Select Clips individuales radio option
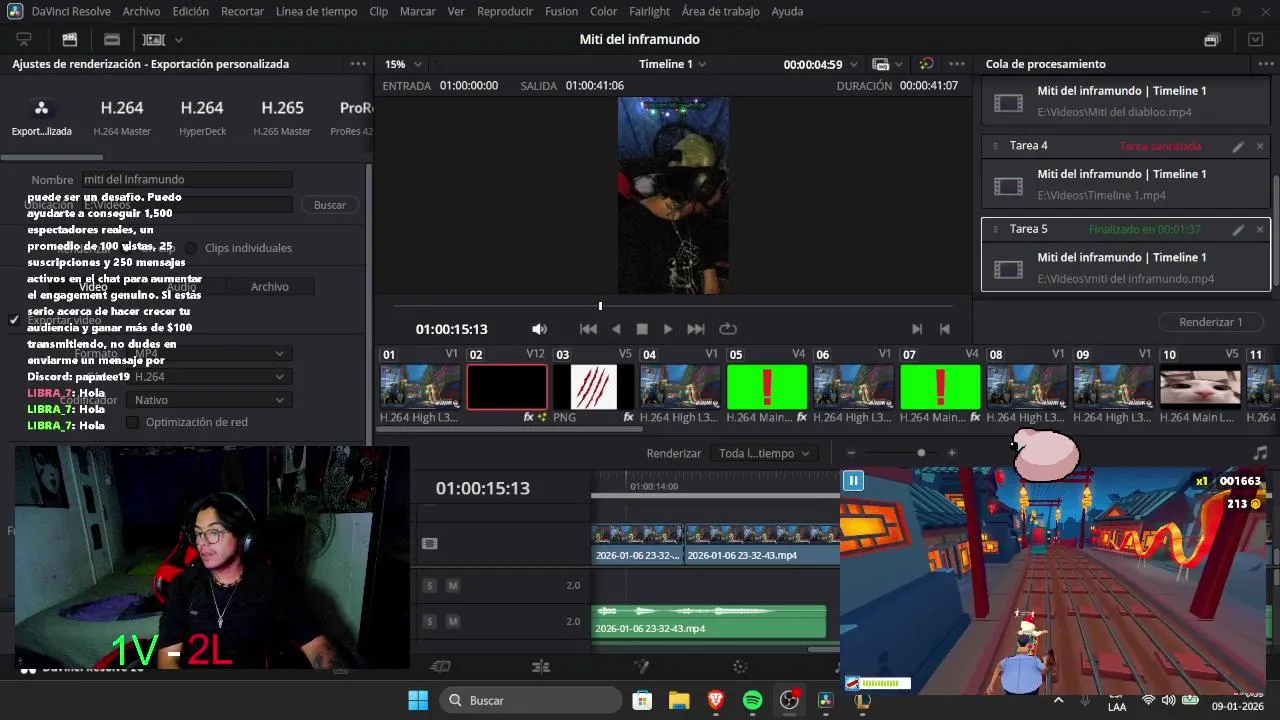Image resolution: width=1280 pixels, height=720 pixels. (190, 248)
